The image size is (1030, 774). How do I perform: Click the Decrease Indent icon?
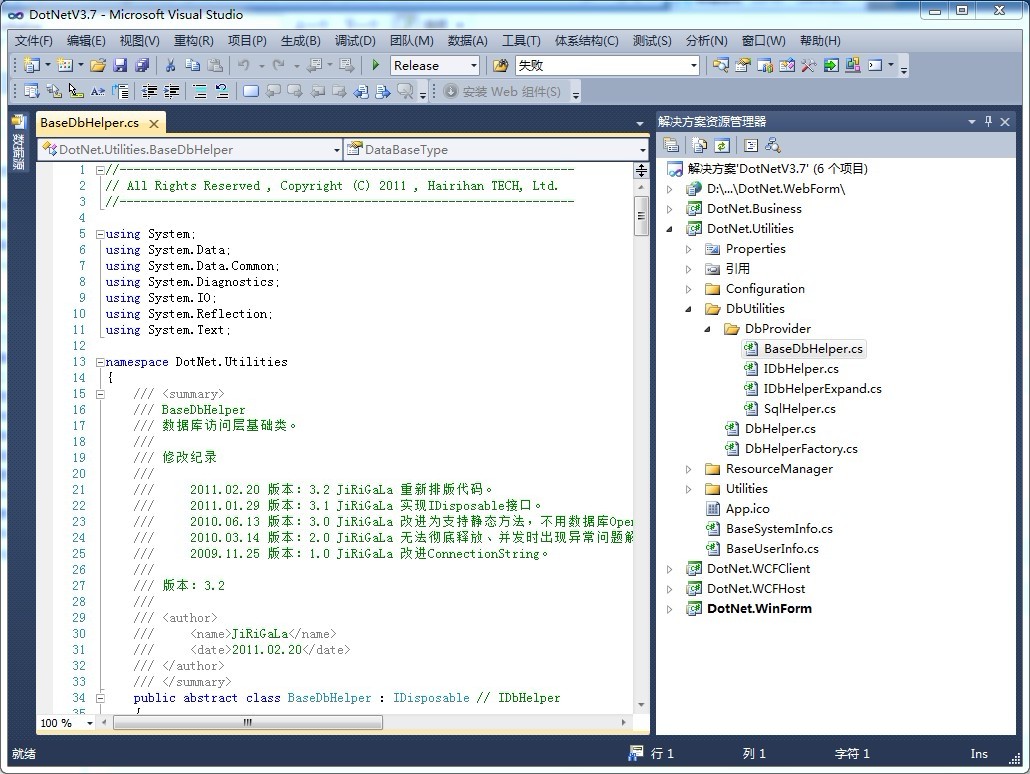150,91
